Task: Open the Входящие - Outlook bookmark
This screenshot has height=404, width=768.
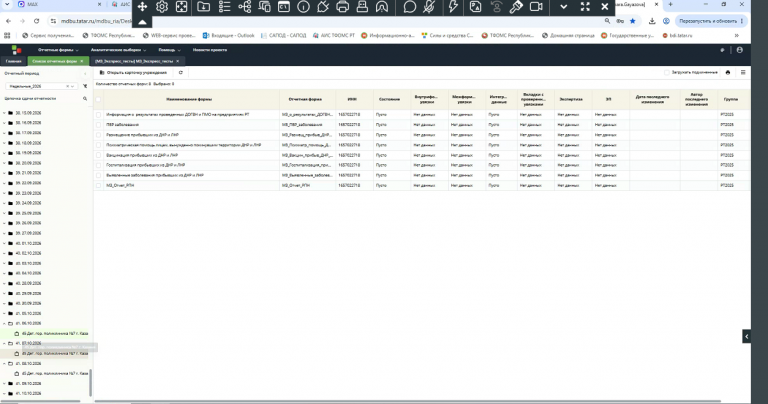Action: pyautogui.click(x=229, y=35)
